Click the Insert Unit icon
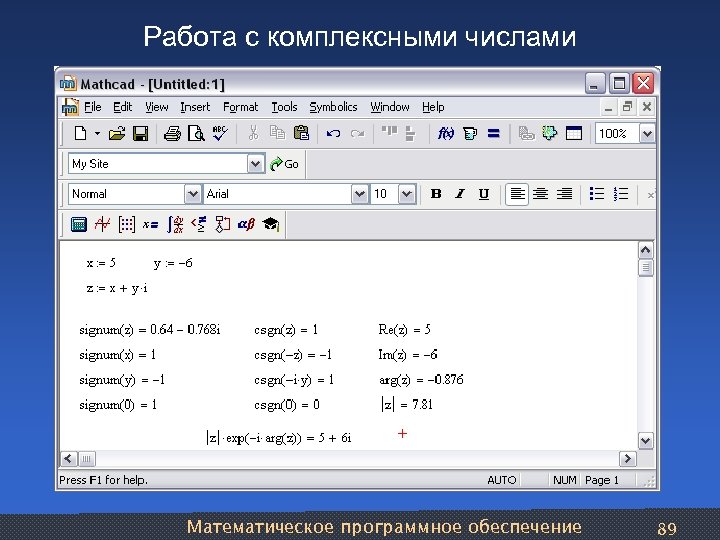The width and height of the screenshot is (720, 540). click(x=470, y=134)
